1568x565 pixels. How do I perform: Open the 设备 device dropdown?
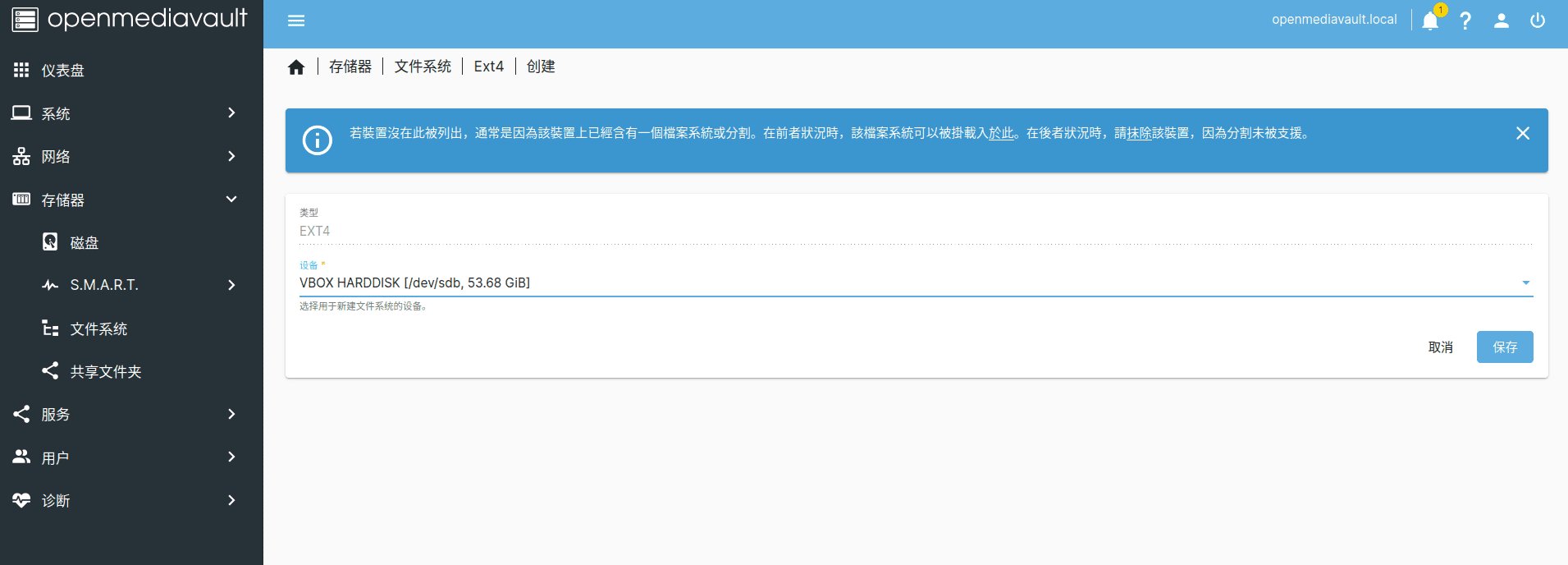click(x=915, y=282)
